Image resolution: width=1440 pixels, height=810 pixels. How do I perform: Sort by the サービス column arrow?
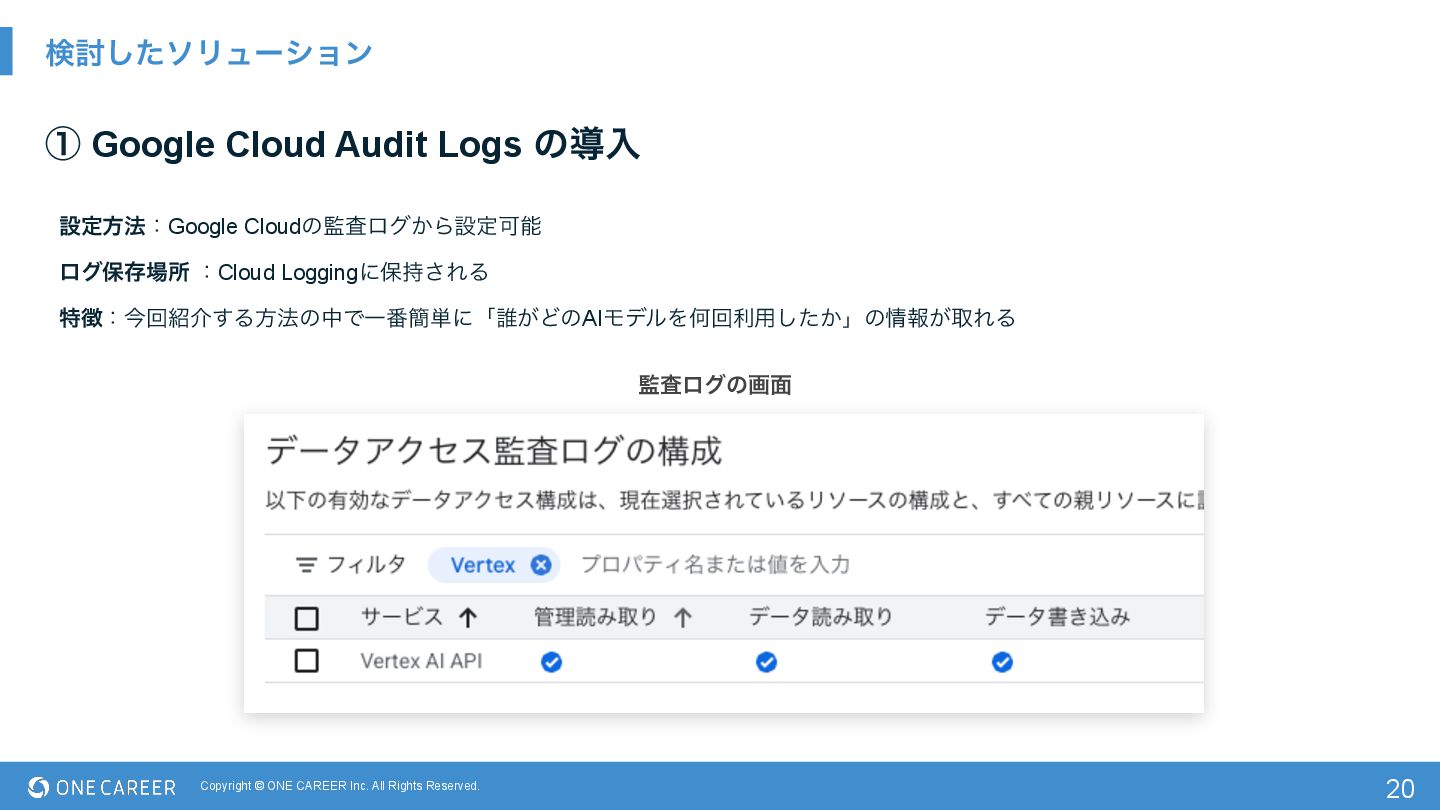coord(467,618)
